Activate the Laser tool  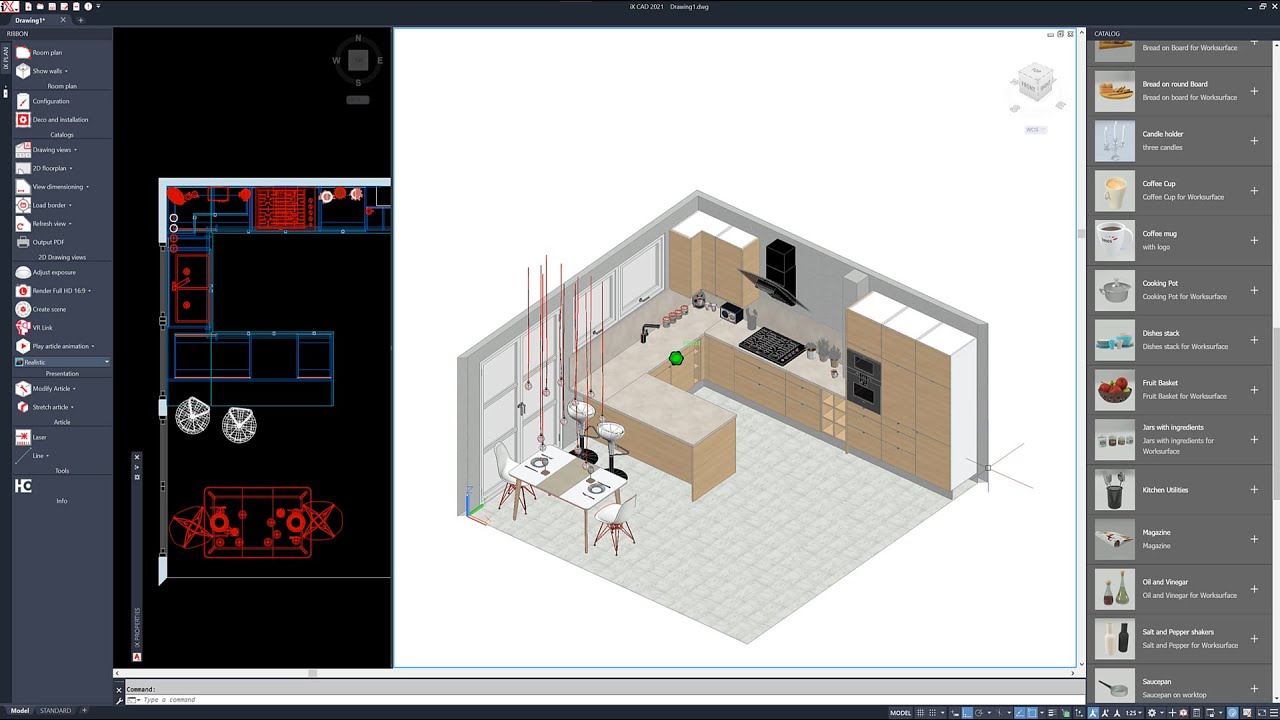pos(23,437)
